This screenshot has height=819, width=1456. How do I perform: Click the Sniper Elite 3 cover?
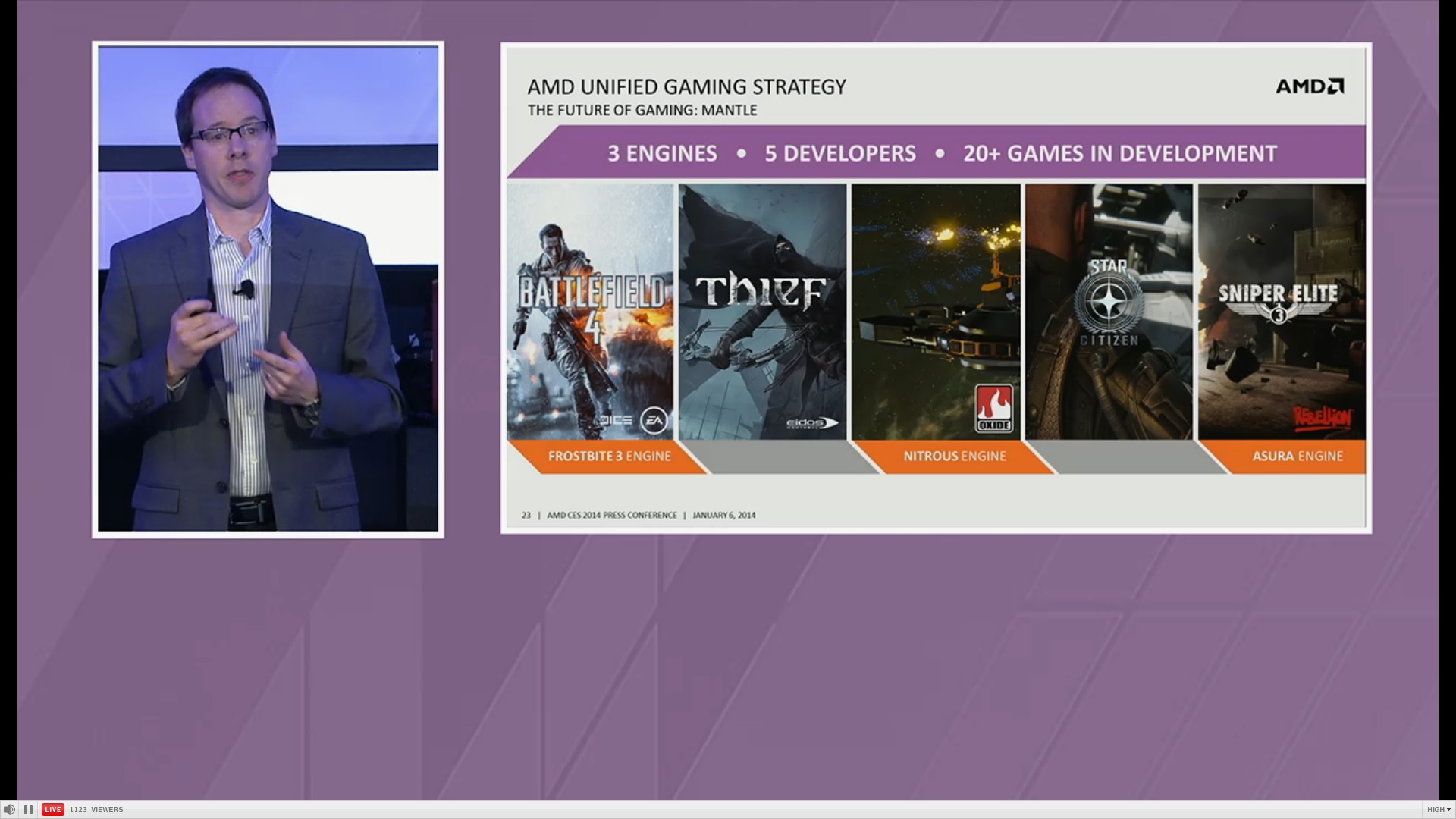click(x=1281, y=311)
